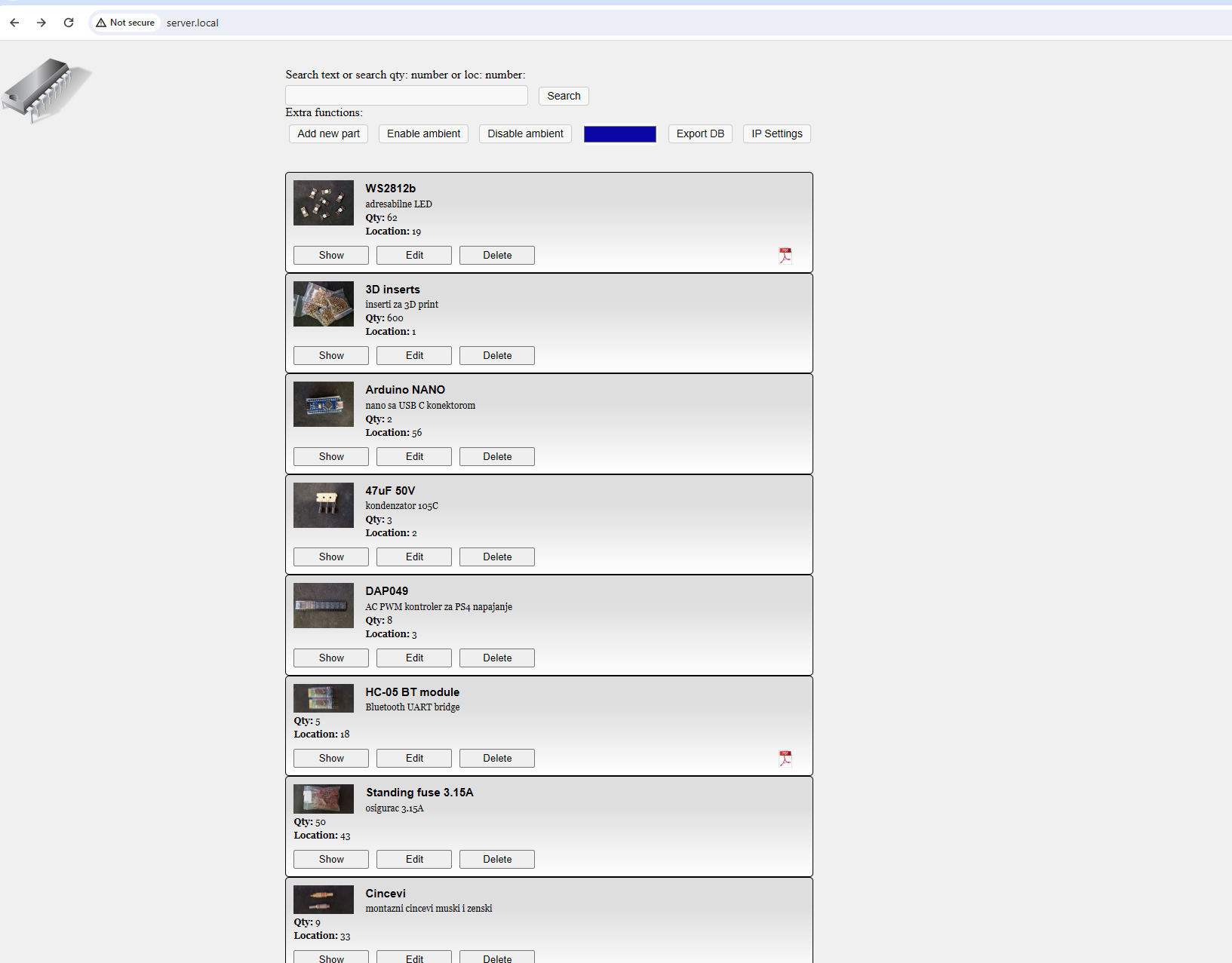Click Export DB button

click(700, 133)
